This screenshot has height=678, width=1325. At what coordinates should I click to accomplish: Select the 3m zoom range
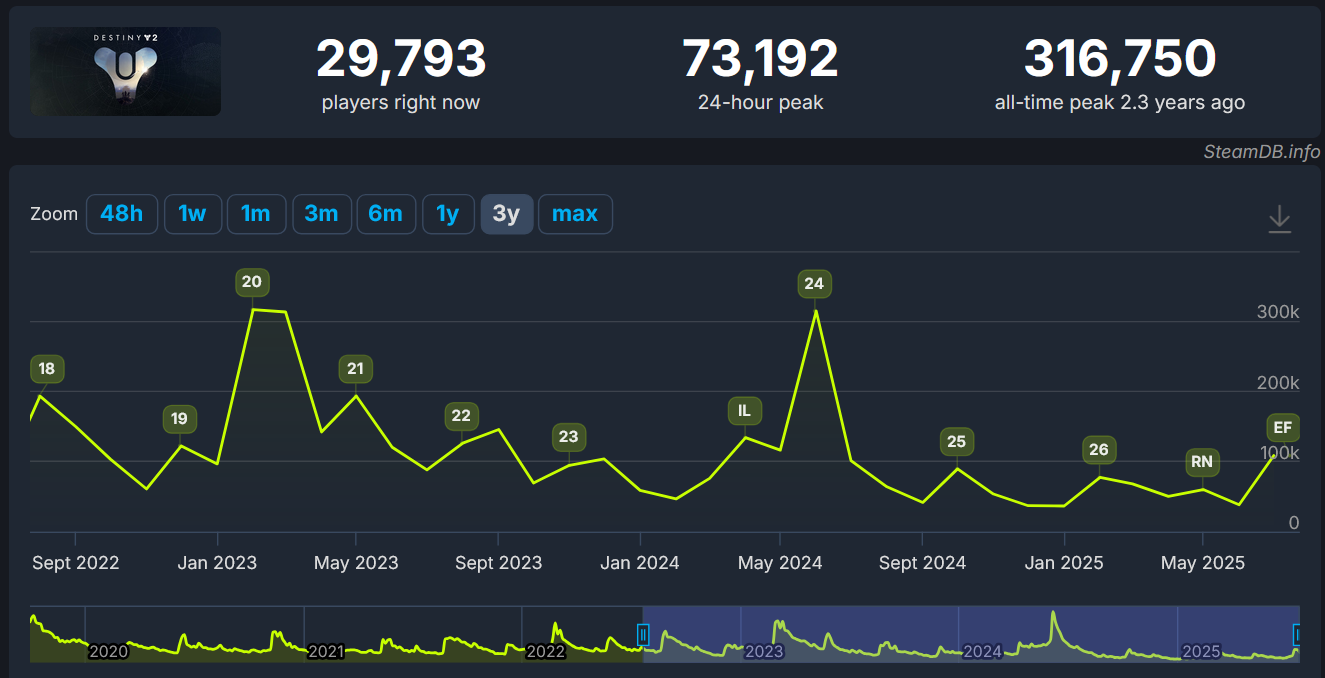coord(321,214)
